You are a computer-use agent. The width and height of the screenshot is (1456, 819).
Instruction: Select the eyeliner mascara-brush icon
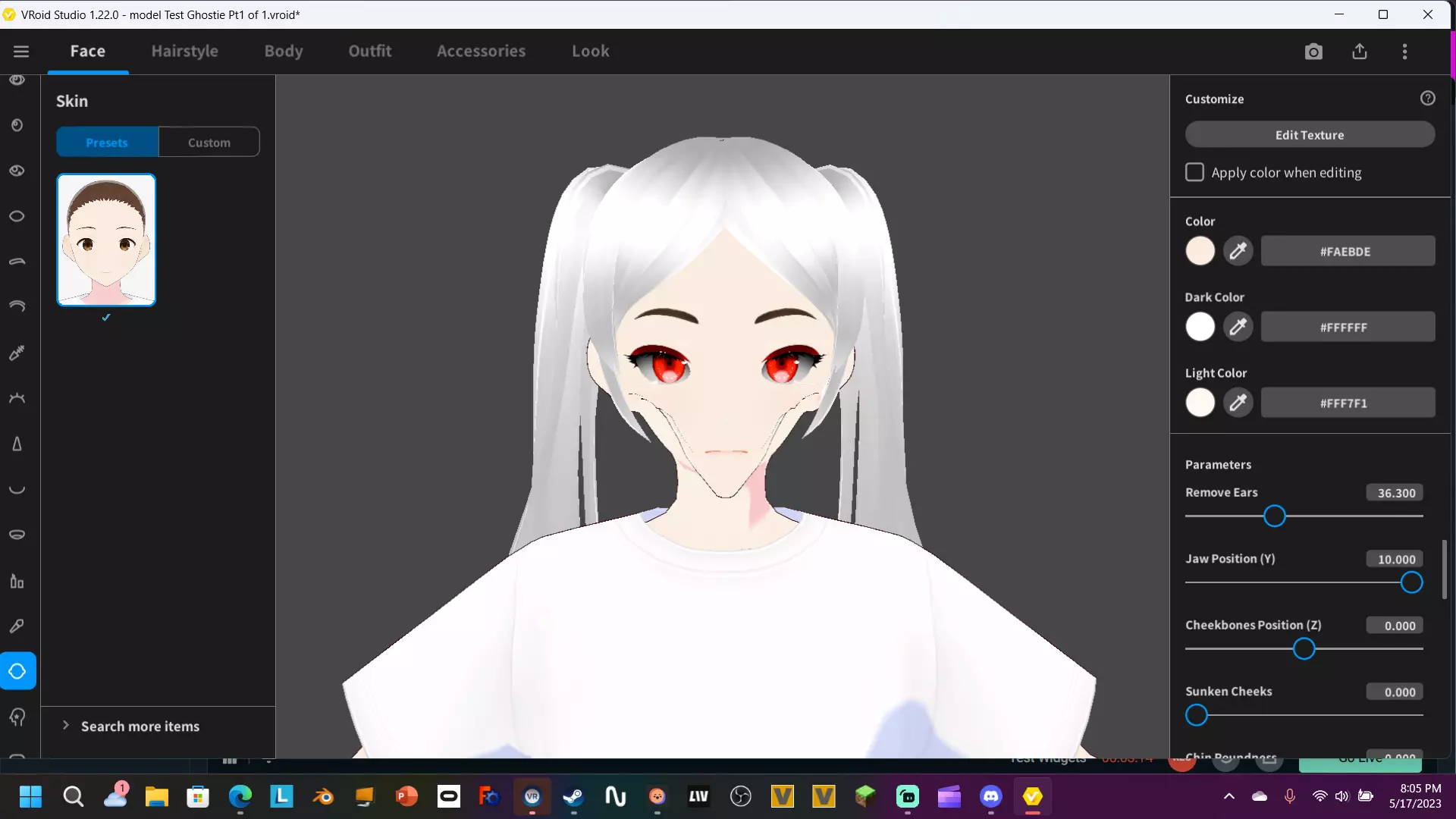pyautogui.click(x=17, y=353)
